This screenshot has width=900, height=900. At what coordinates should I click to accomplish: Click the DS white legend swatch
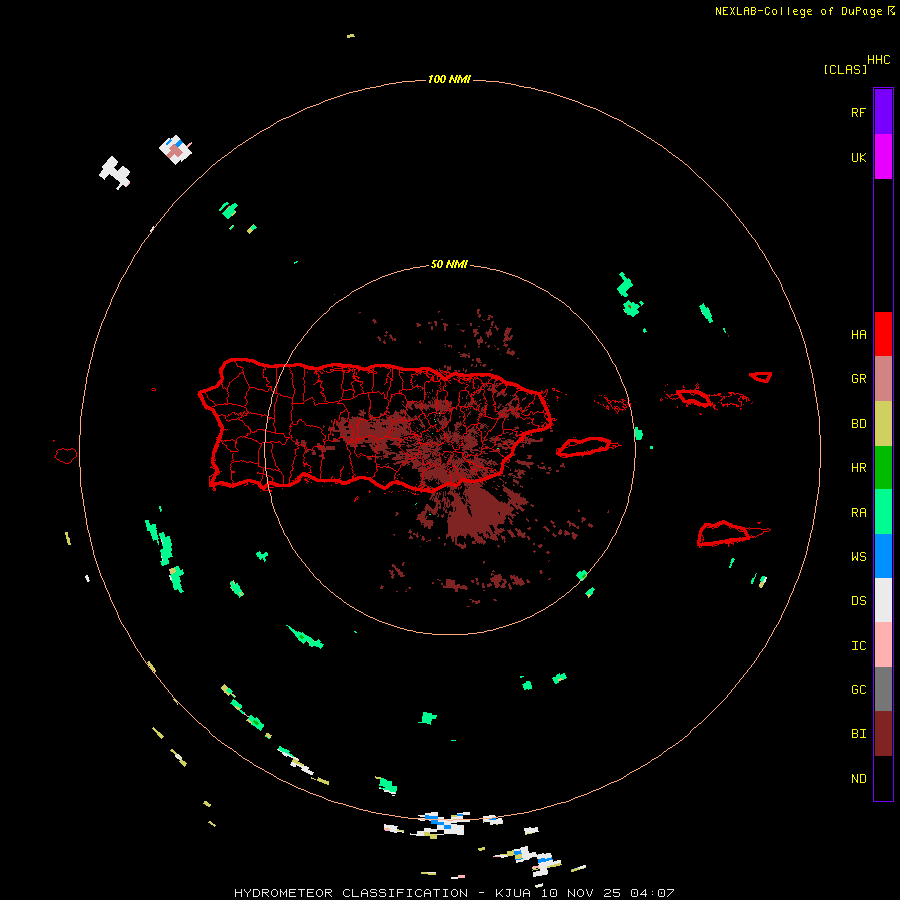coord(883,600)
